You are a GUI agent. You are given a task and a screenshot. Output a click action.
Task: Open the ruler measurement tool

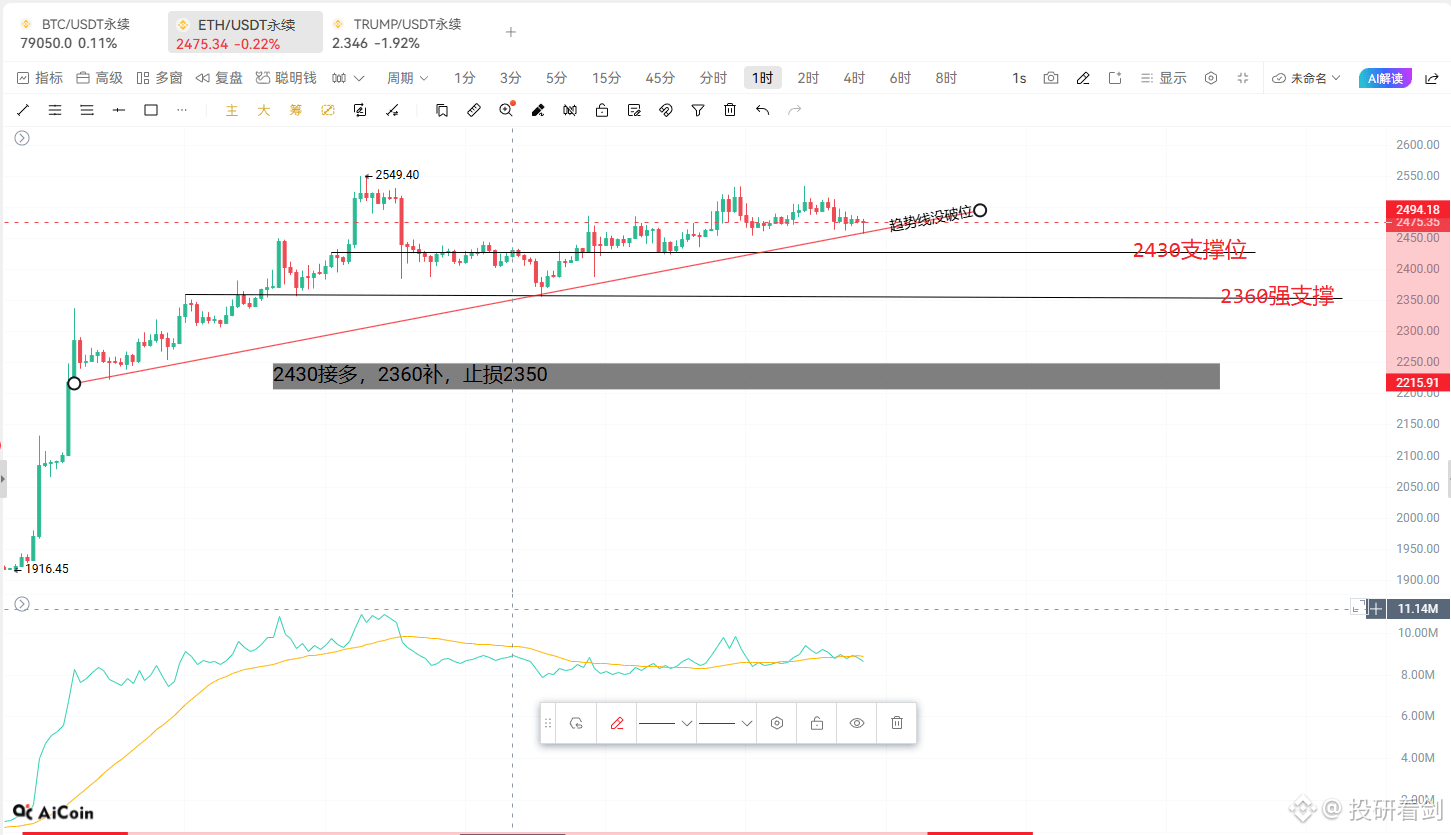point(474,110)
